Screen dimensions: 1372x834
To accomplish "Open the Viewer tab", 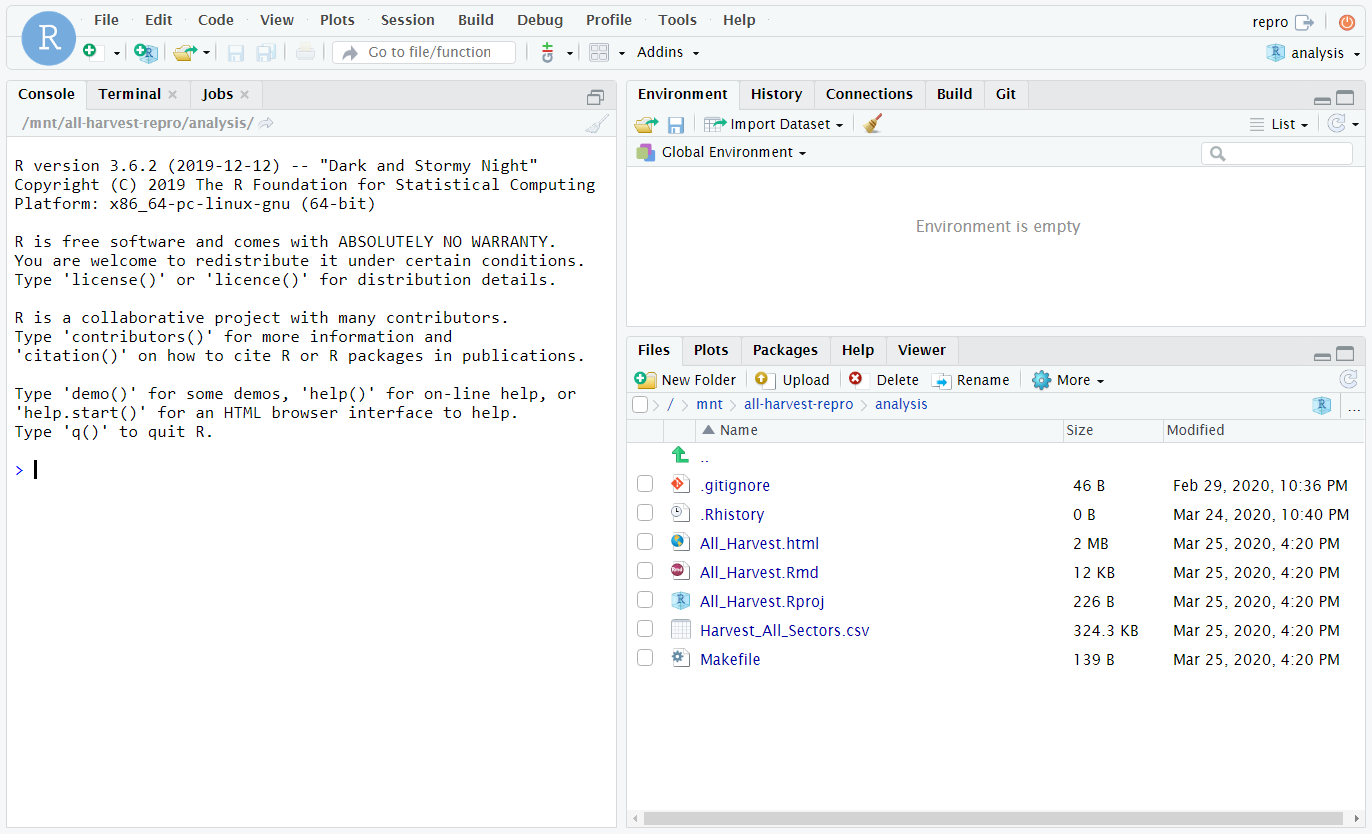I will [x=921, y=350].
